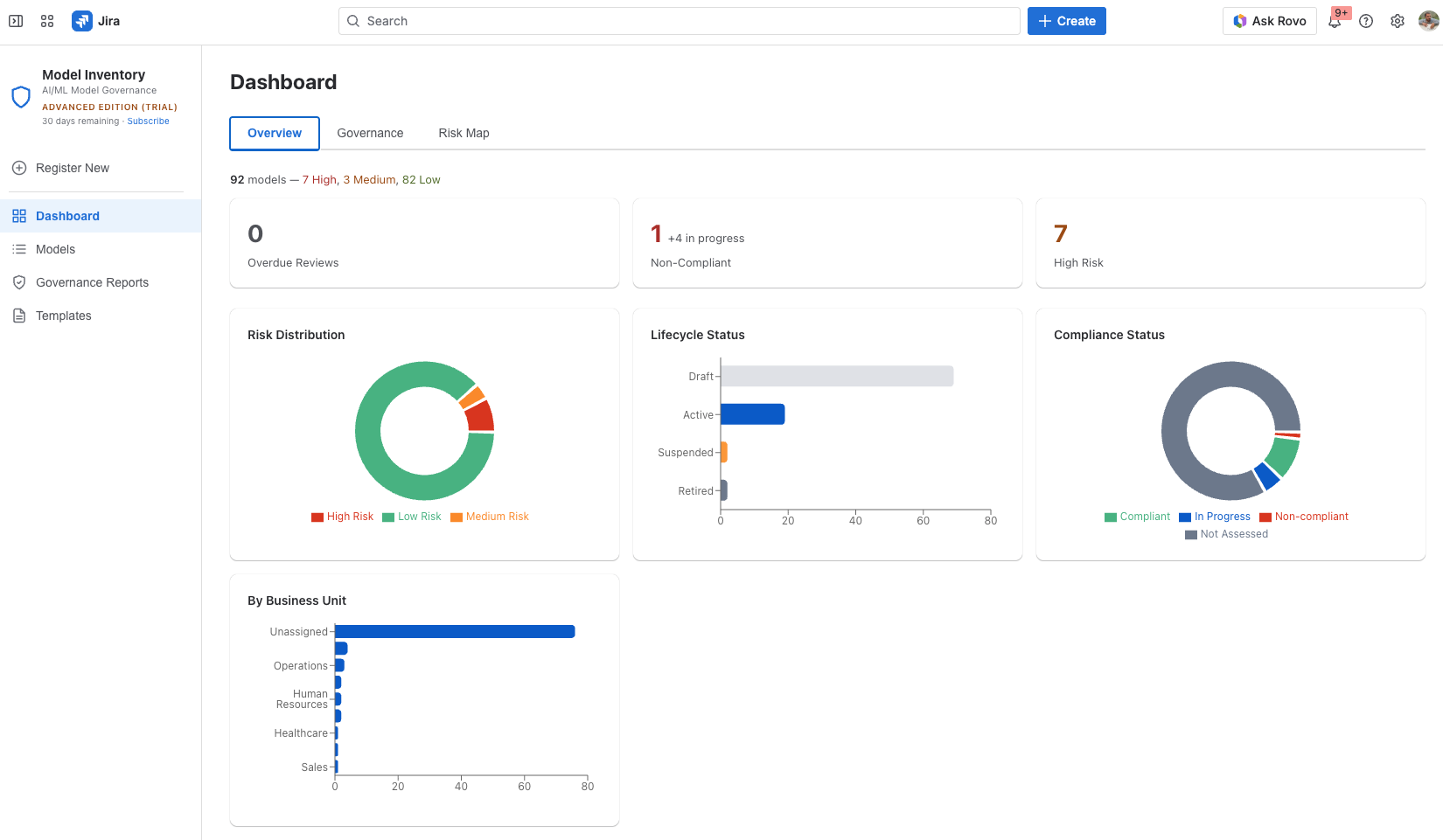This screenshot has width=1443, height=840.
Task: Open Jira settings gear
Action: coord(1397,20)
